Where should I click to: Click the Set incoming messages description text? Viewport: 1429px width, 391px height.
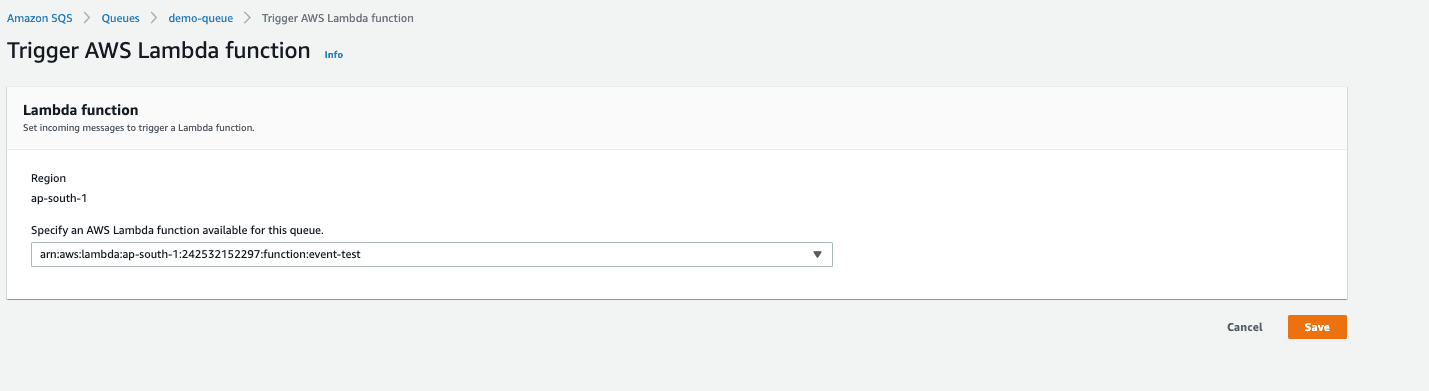(139, 128)
